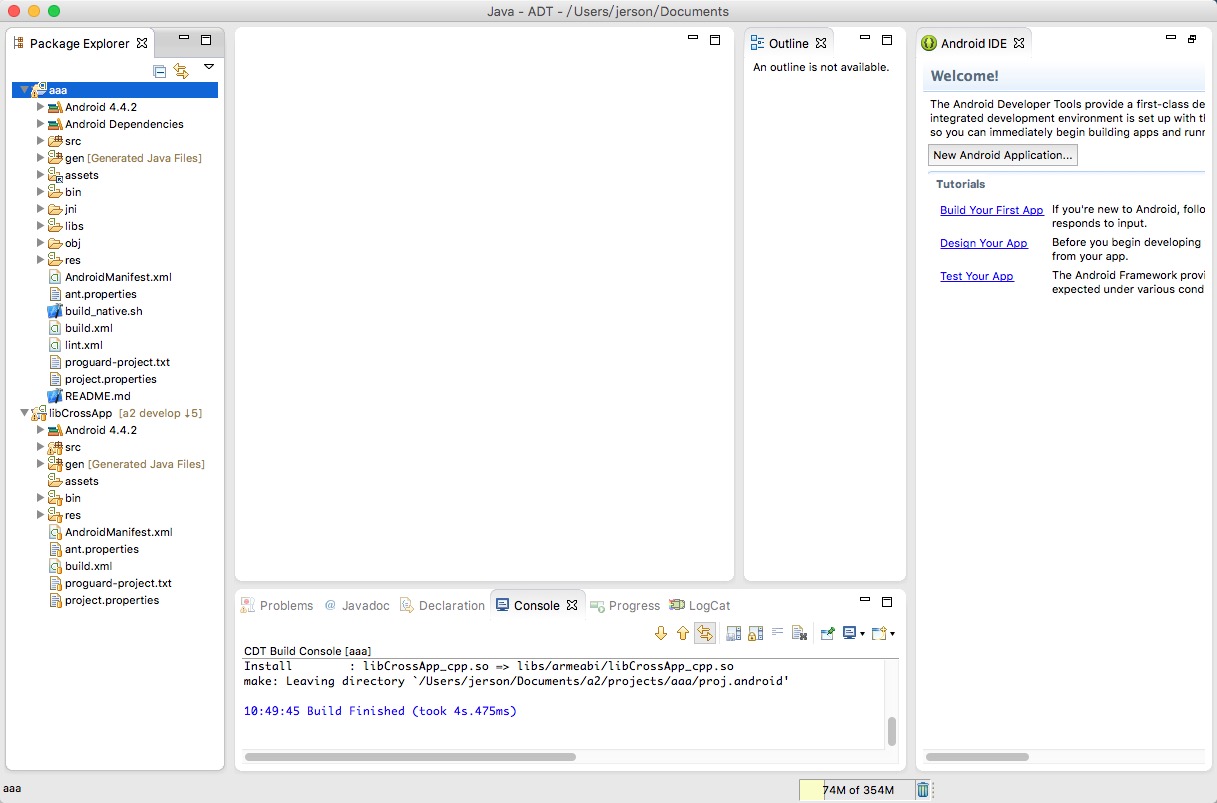The width and height of the screenshot is (1217, 803).
Task: Collapse the libCrossApp project tree
Action: (x=24, y=413)
